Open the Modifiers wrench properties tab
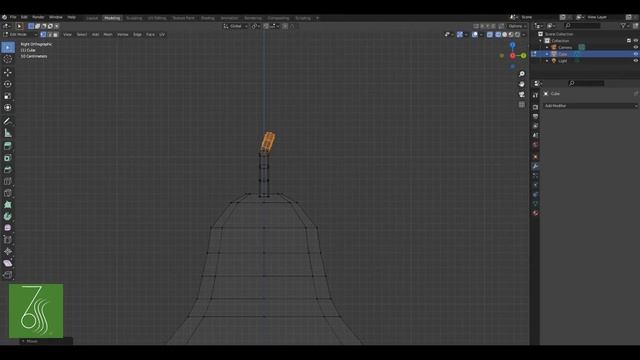 (535, 167)
